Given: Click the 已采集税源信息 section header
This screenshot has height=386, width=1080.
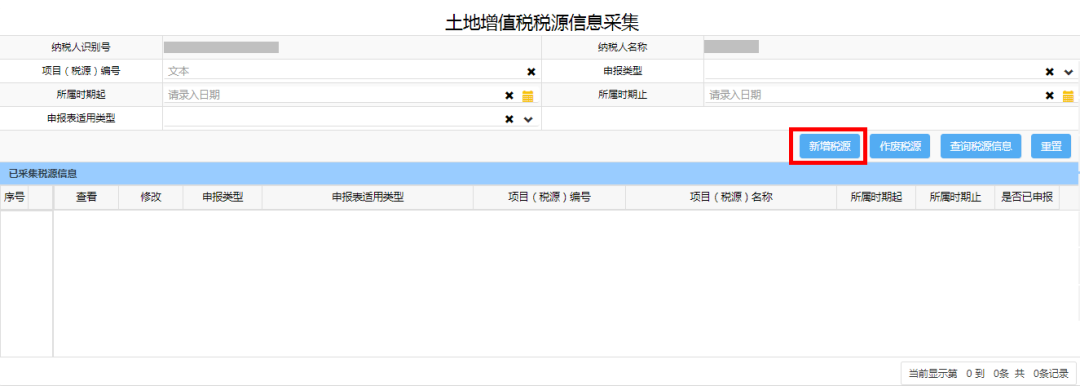Looking at the screenshot, I should (x=540, y=173).
